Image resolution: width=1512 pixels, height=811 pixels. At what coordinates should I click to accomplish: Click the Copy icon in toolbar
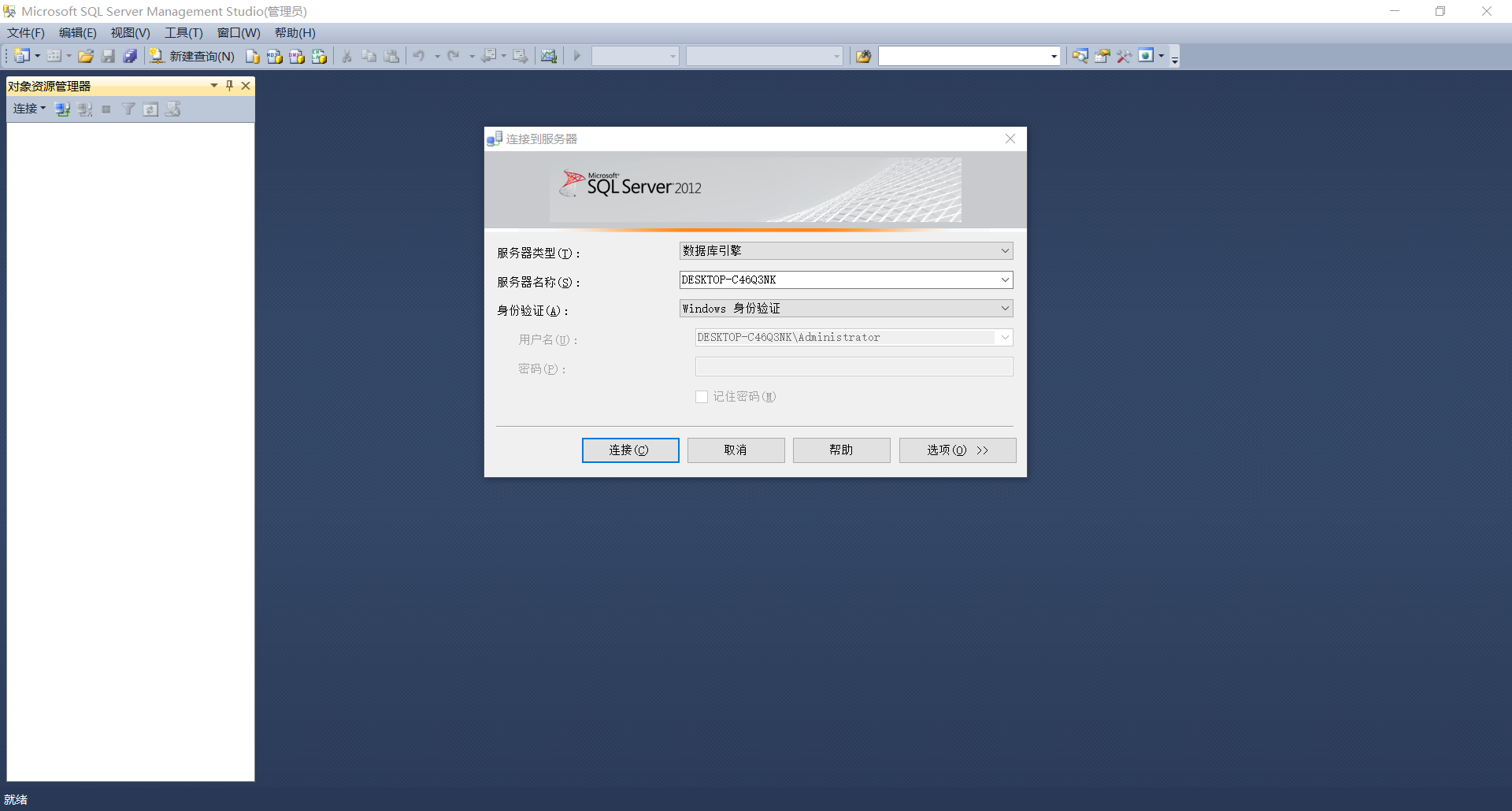click(369, 56)
